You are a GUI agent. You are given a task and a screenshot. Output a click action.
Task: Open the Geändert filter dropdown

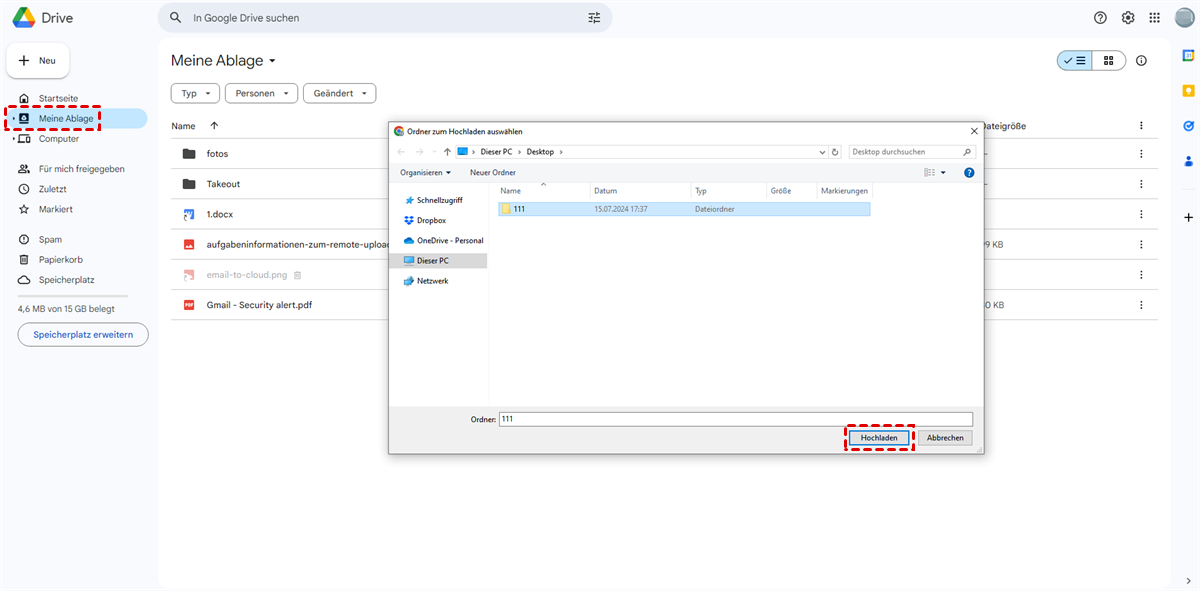339,93
